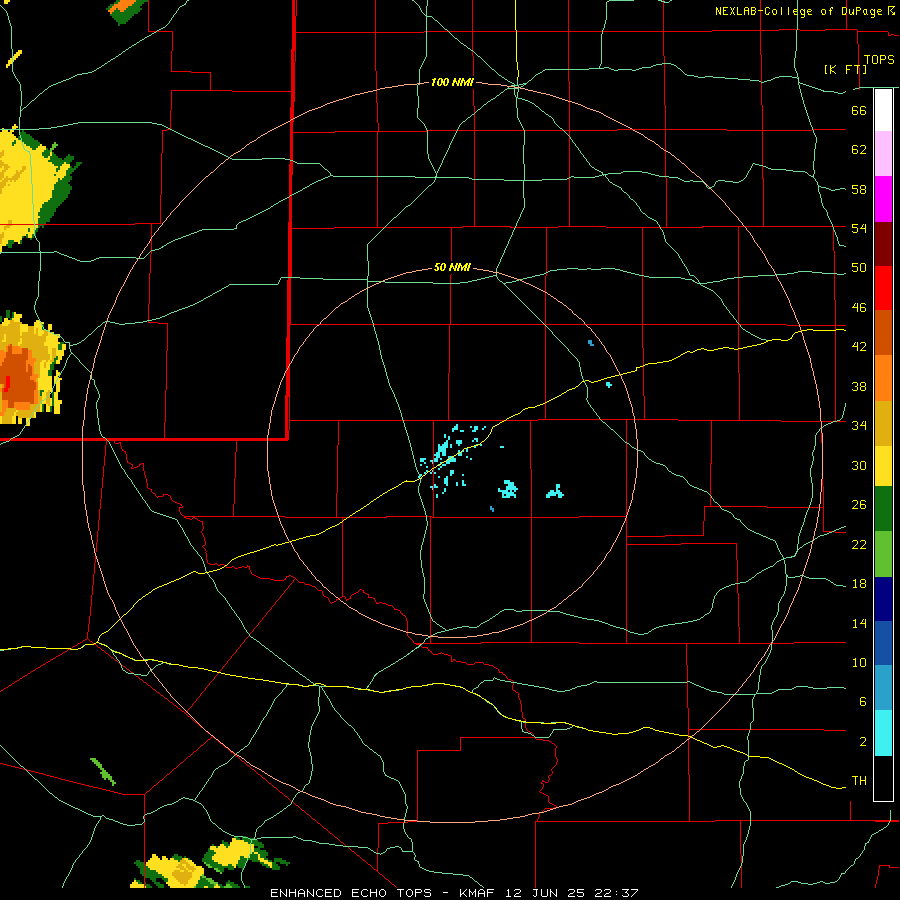900x900 pixels.
Task: Click the bright orange legend swatch
Action: pyautogui.click(x=883, y=378)
